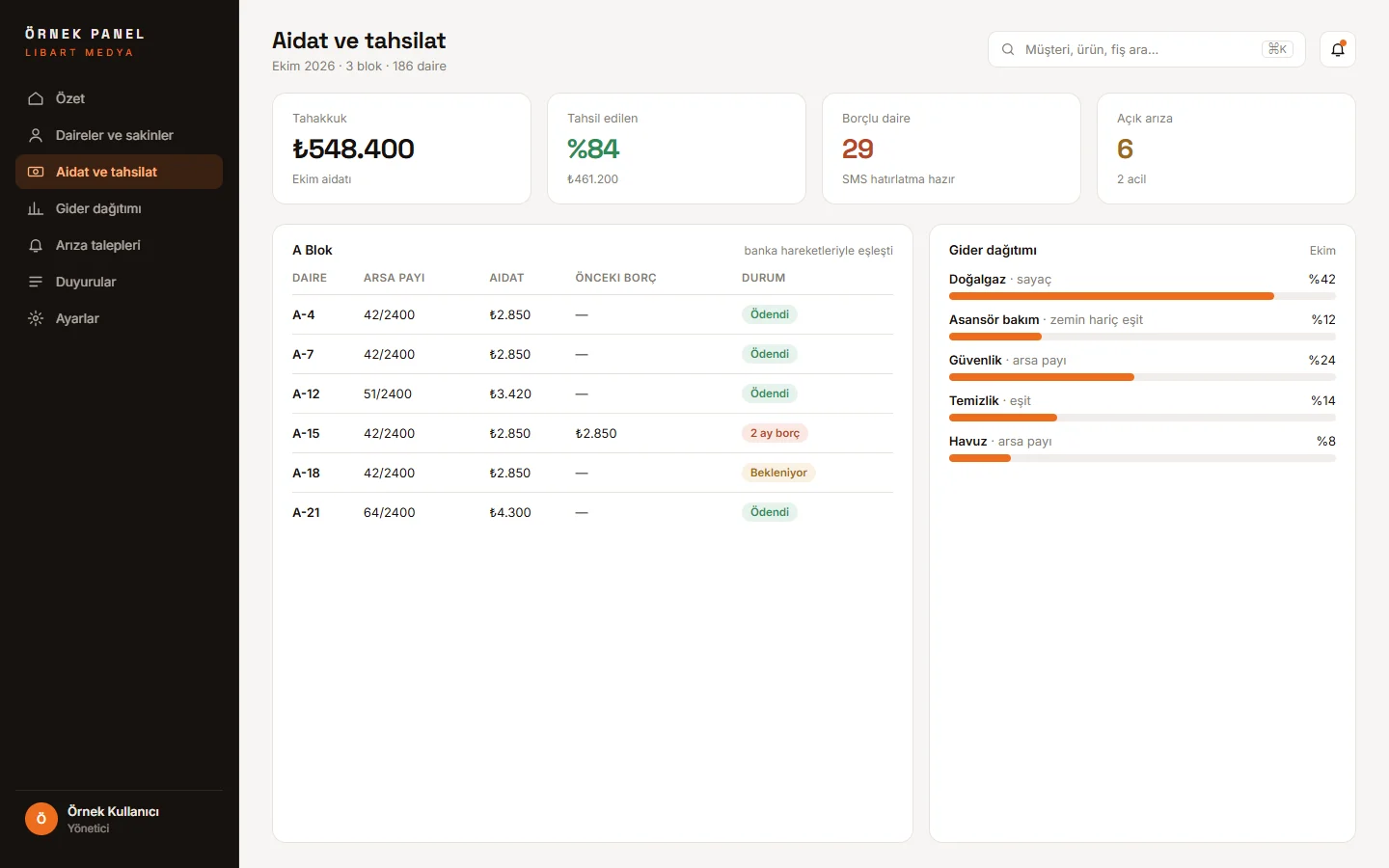Click the ₺4.300 aidat cell

(x=510, y=512)
